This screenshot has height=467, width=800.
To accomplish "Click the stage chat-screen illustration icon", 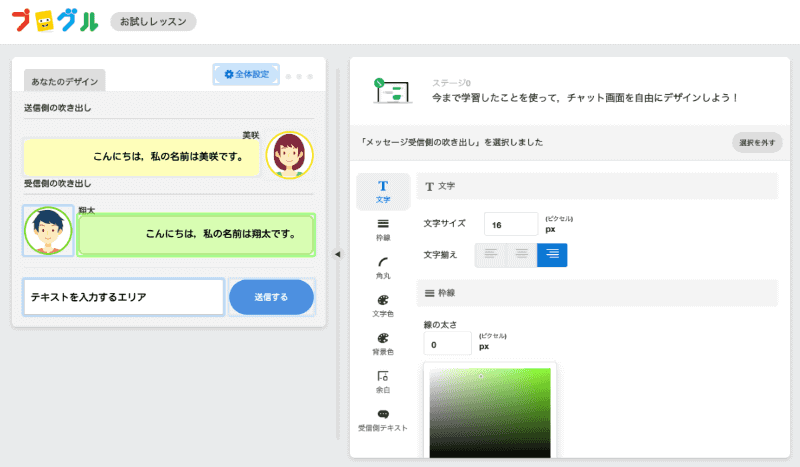I will coord(392,91).
